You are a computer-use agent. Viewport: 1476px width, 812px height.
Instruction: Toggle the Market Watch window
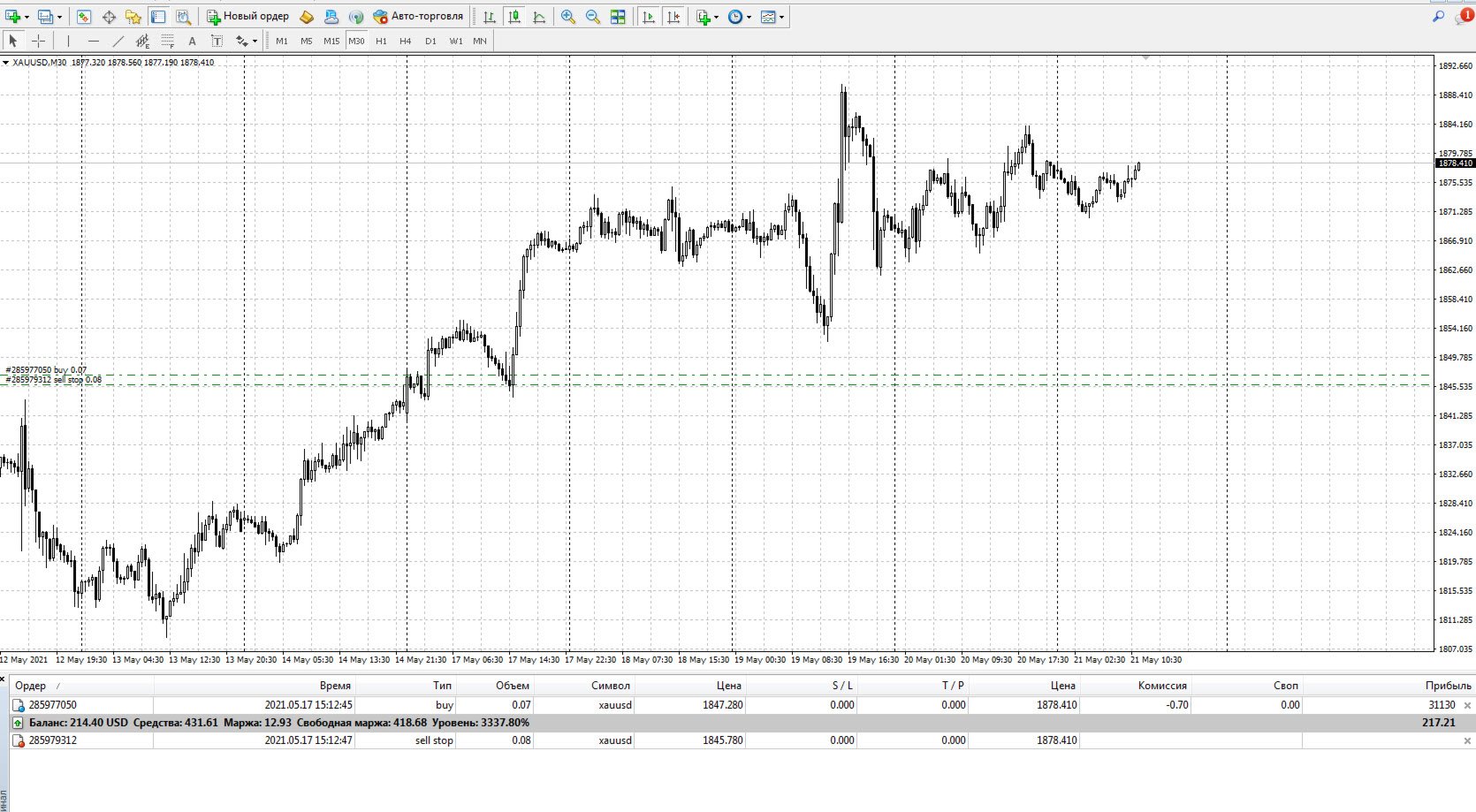click(83, 17)
